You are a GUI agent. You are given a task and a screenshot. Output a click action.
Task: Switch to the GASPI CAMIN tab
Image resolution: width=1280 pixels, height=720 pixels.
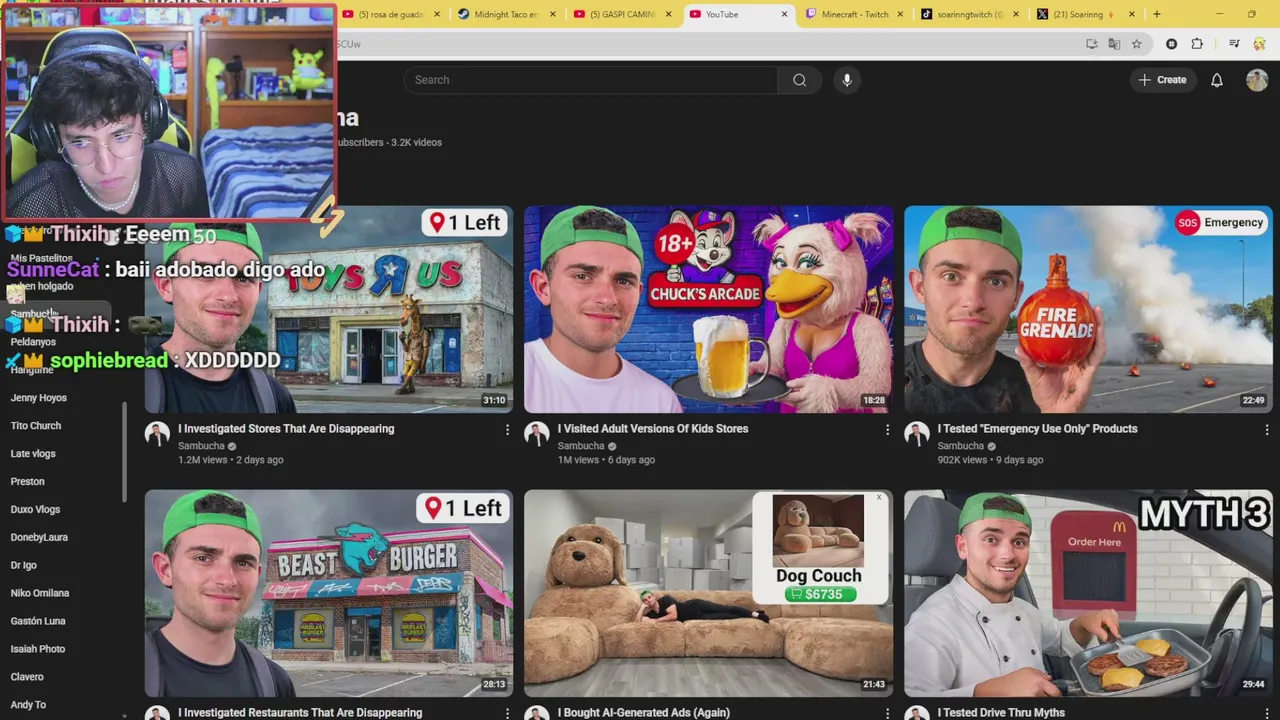pos(620,14)
